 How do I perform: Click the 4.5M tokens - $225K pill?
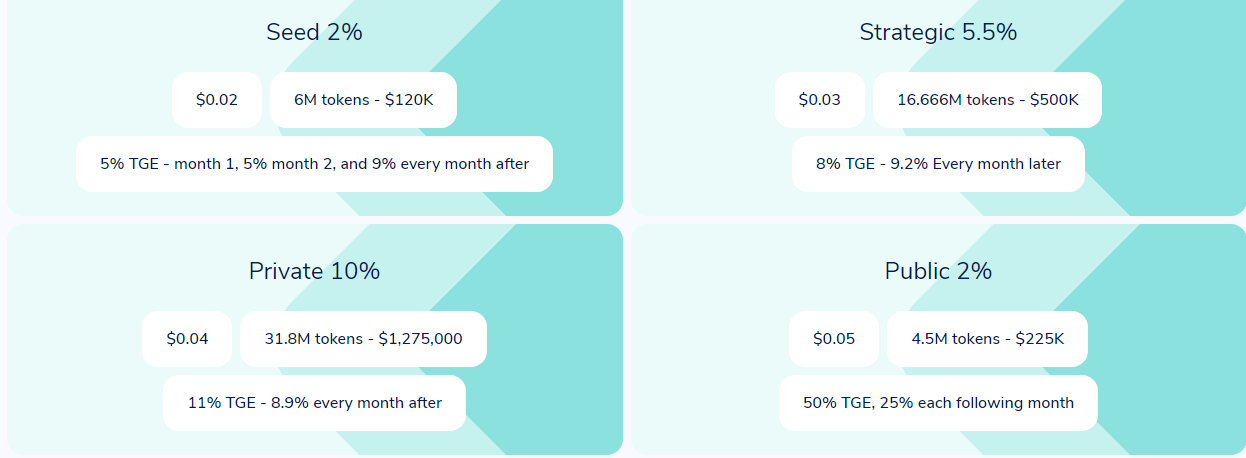tap(987, 339)
